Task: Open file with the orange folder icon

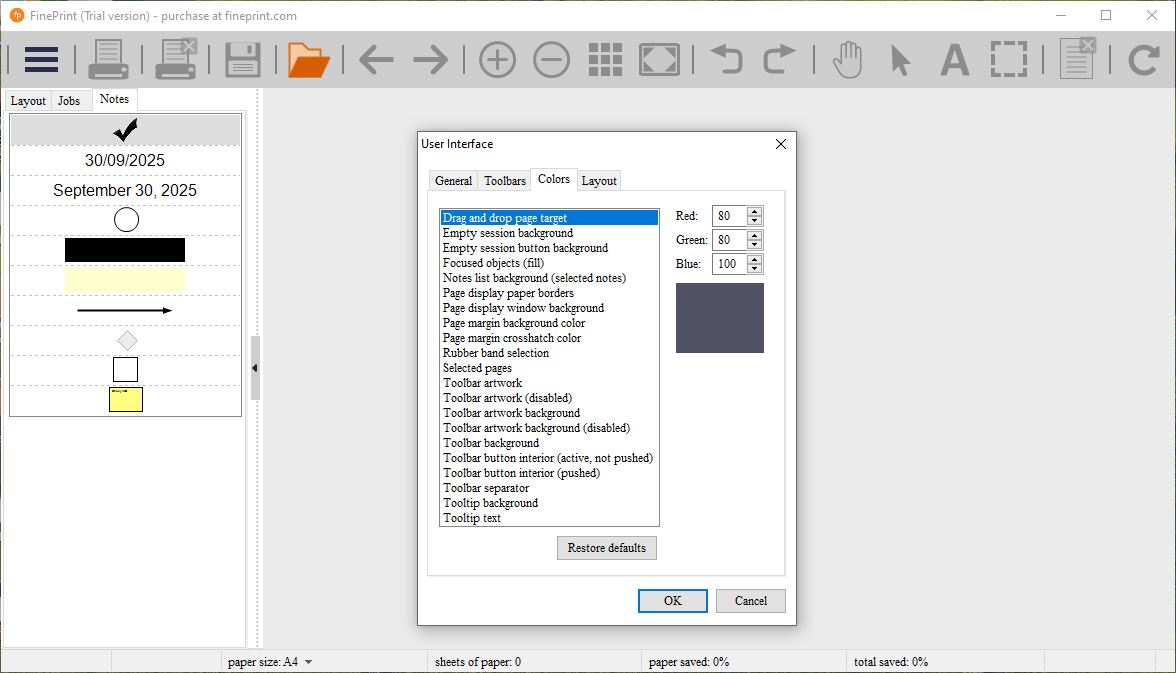Action: (309, 60)
